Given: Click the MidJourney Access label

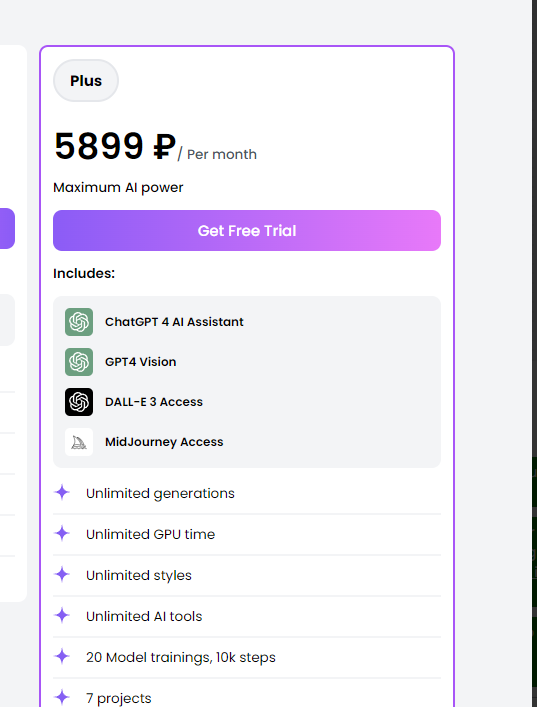Looking at the screenshot, I should [164, 442].
